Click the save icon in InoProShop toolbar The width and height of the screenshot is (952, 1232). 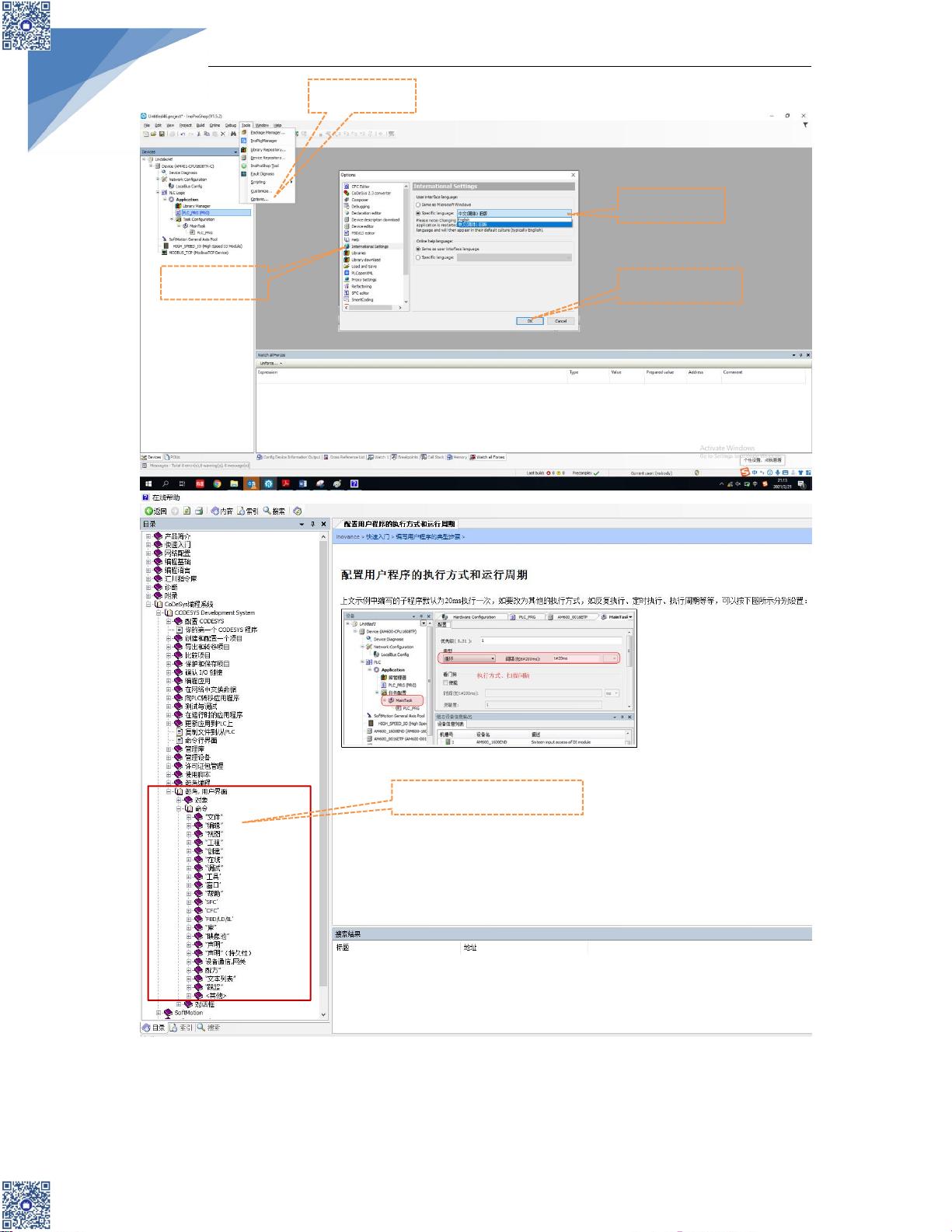(163, 134)
